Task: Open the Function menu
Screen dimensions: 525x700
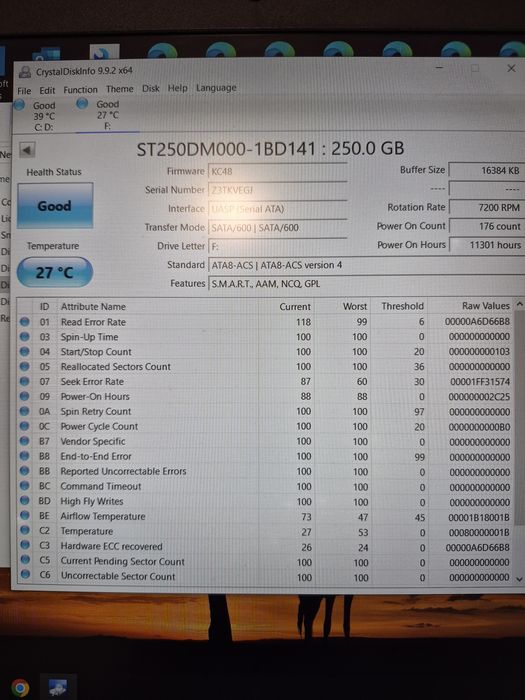Action: (x=80, y=90)
